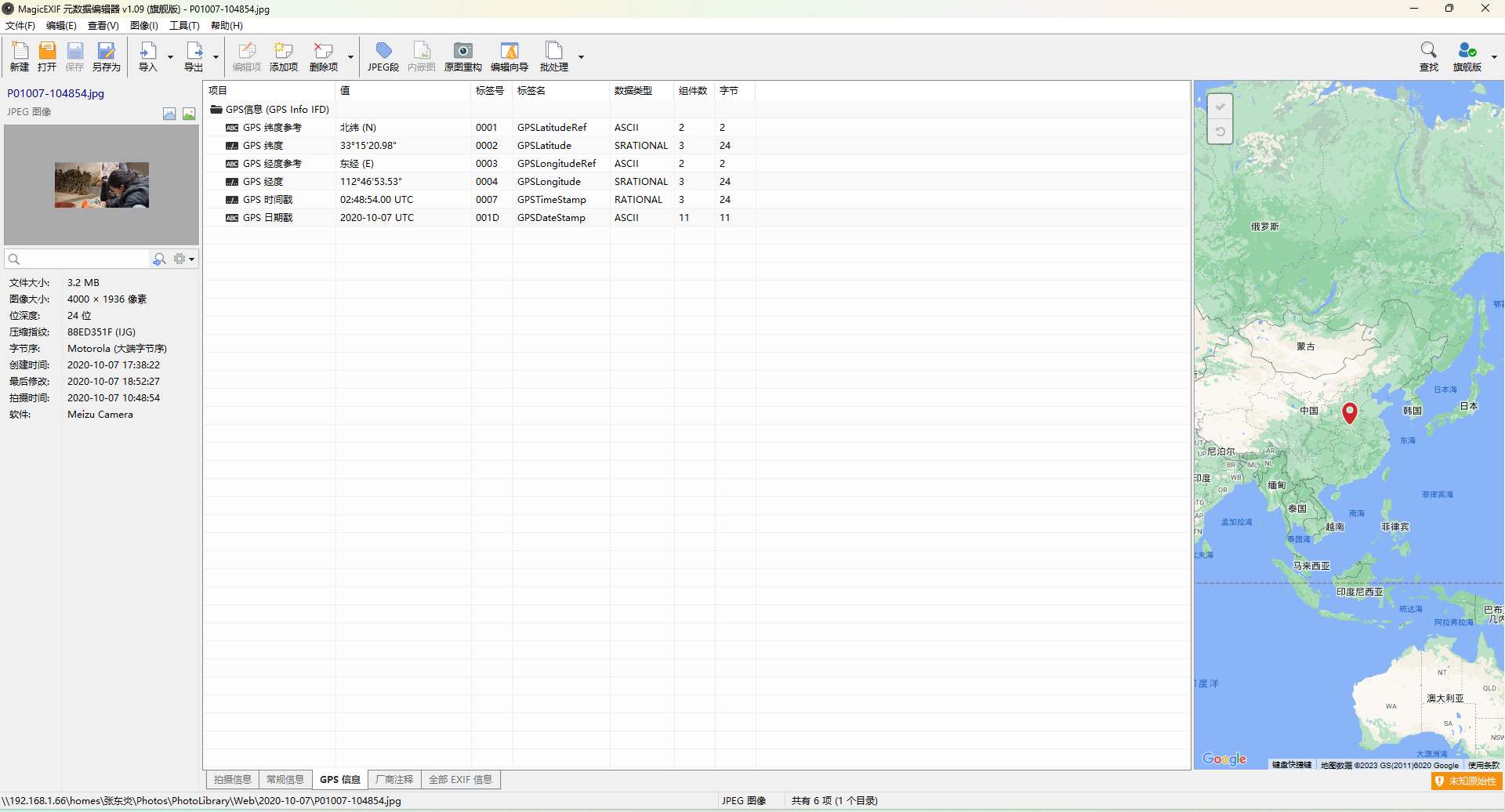Open a file with the 打开 icon
1505x812 pixels.
pyautogui.click(x=47, y=56)
